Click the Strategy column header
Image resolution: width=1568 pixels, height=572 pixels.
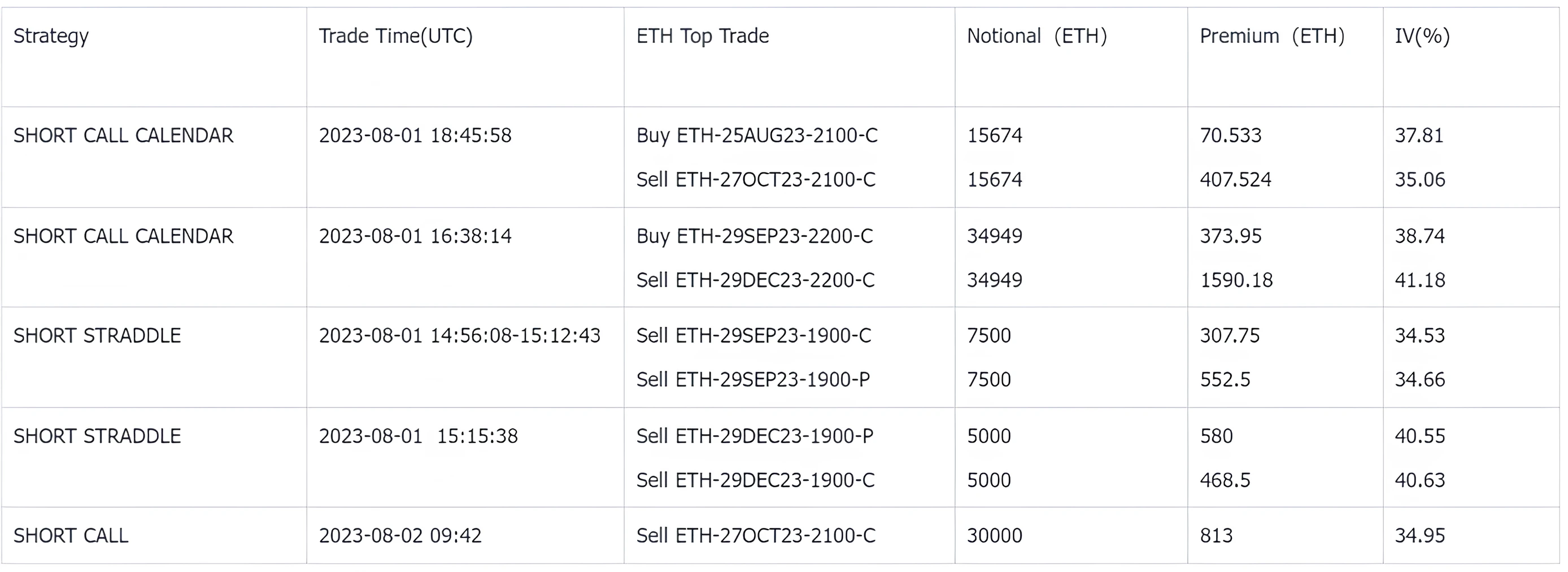click(x=51, y=37)
